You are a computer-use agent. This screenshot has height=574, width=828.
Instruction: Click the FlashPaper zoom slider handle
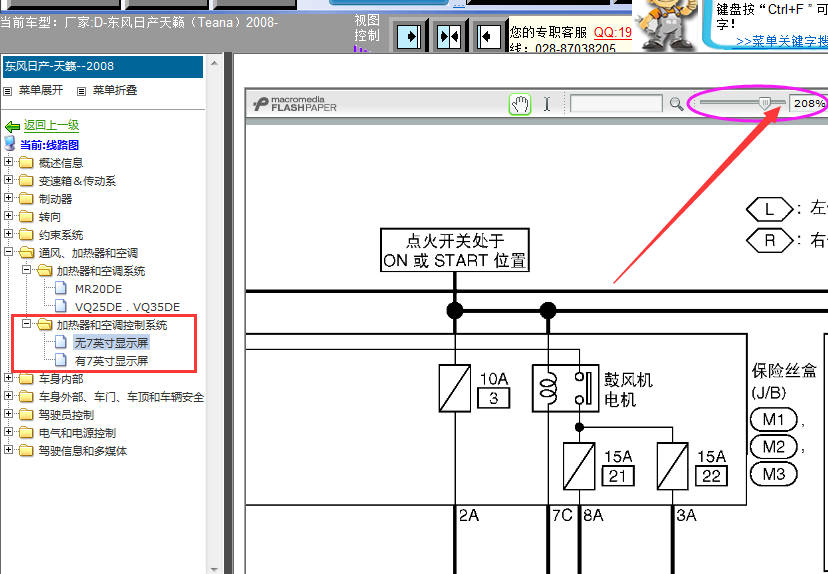point(764,103)
